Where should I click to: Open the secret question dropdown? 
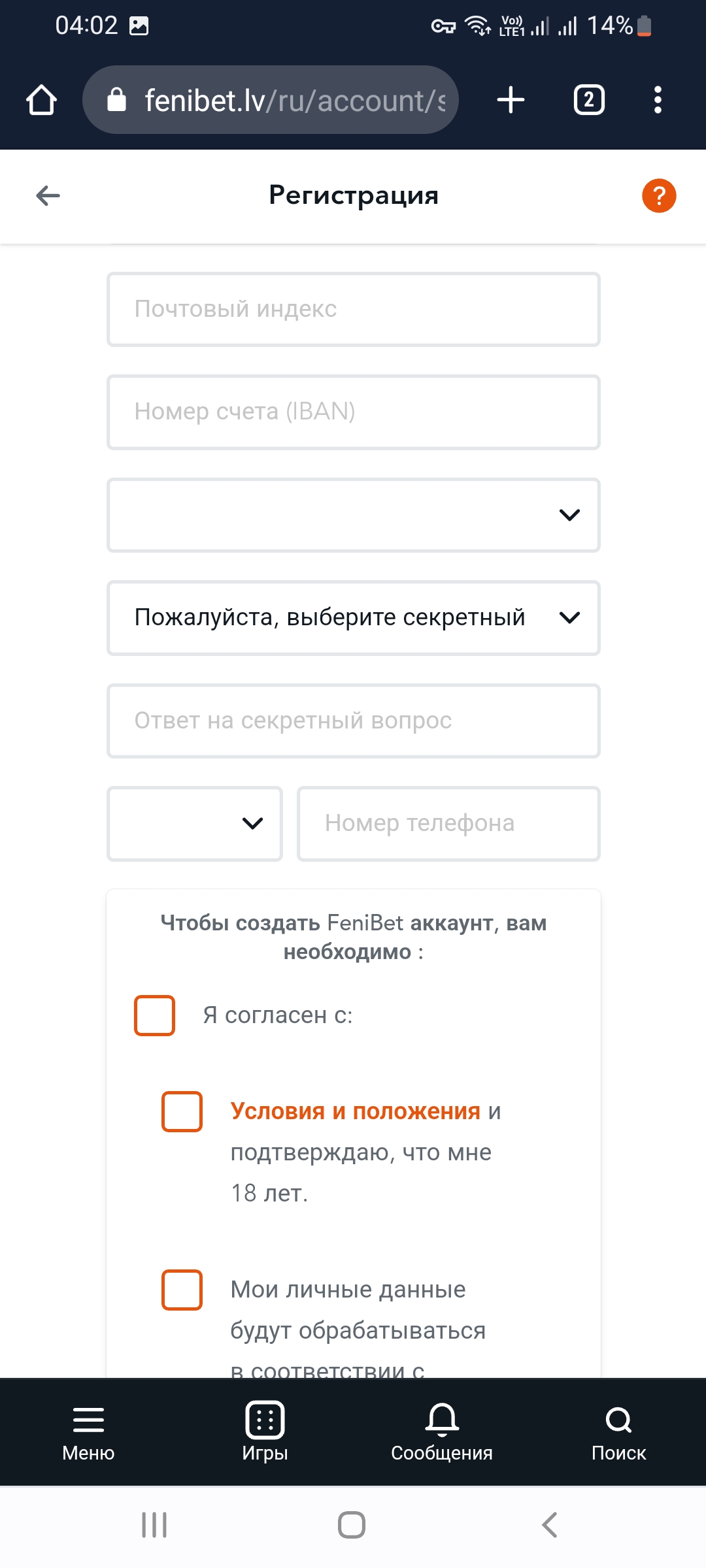(353, 617)
